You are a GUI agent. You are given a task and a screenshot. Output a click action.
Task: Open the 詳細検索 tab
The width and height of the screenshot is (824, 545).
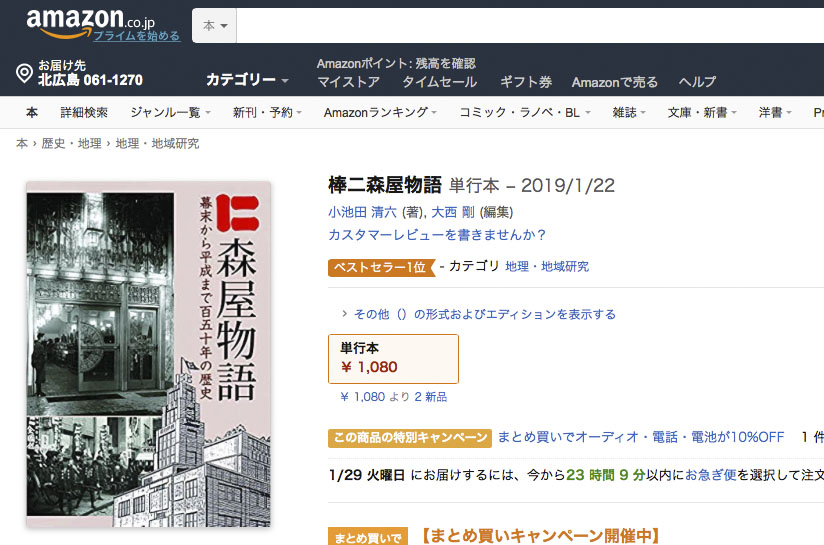click(84, 112)
